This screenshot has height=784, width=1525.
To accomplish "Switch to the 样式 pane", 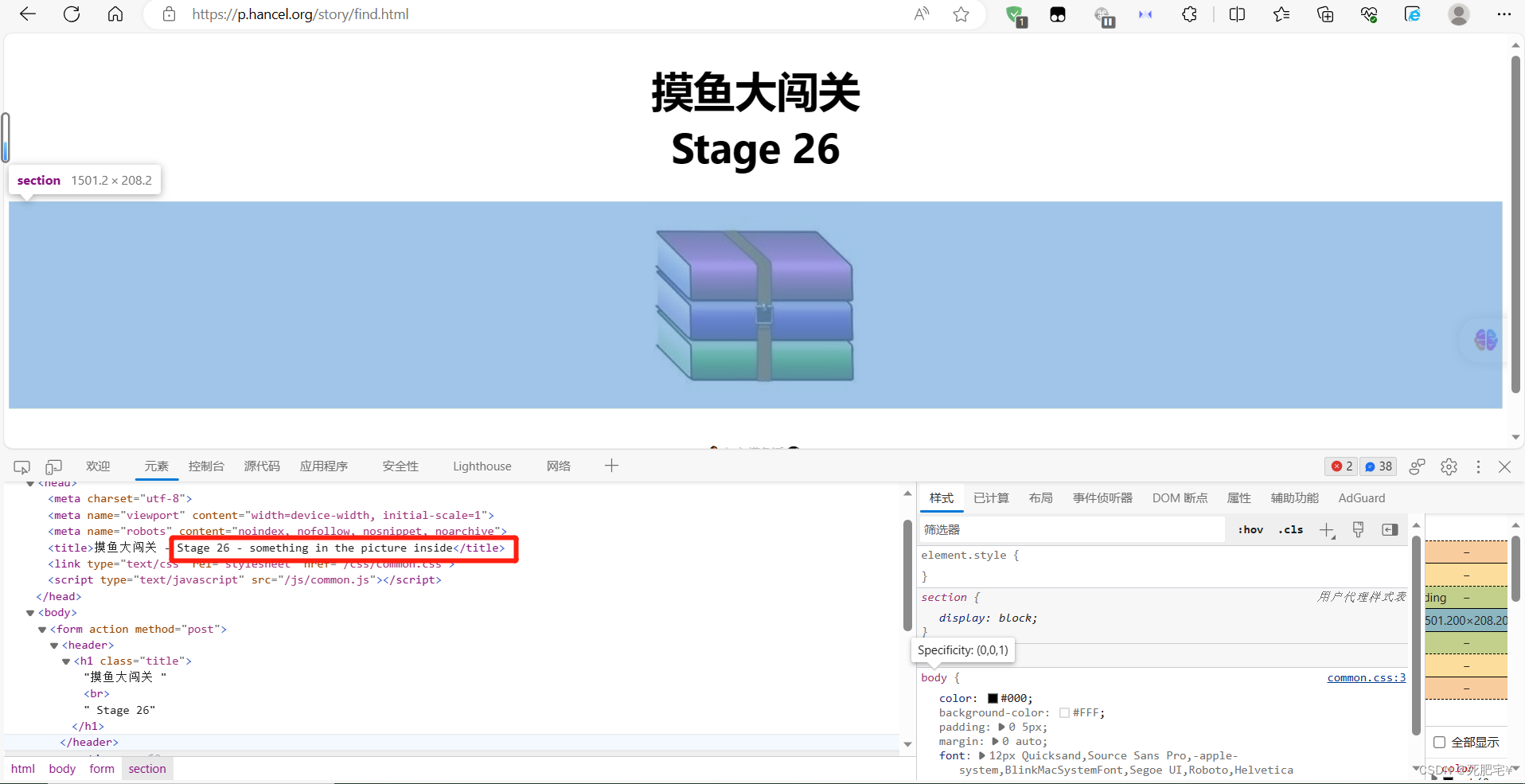I will [x=942, y=498].
